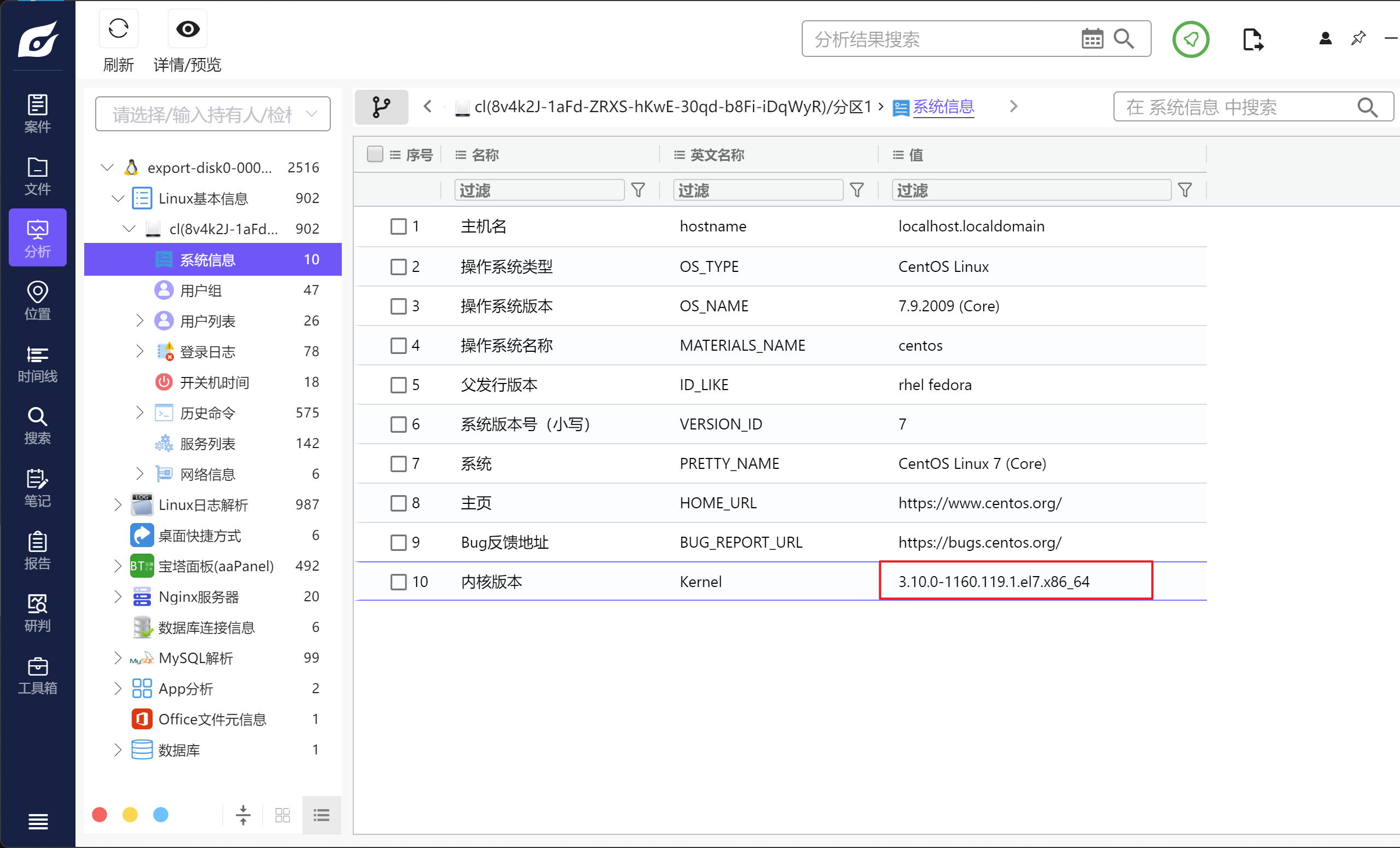Select the 服务列表 tree item

pos(207,443)
